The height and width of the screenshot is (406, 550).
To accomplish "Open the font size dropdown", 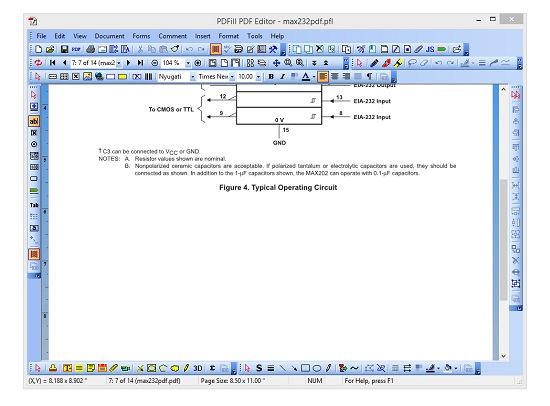I will (x=259, y=76).
